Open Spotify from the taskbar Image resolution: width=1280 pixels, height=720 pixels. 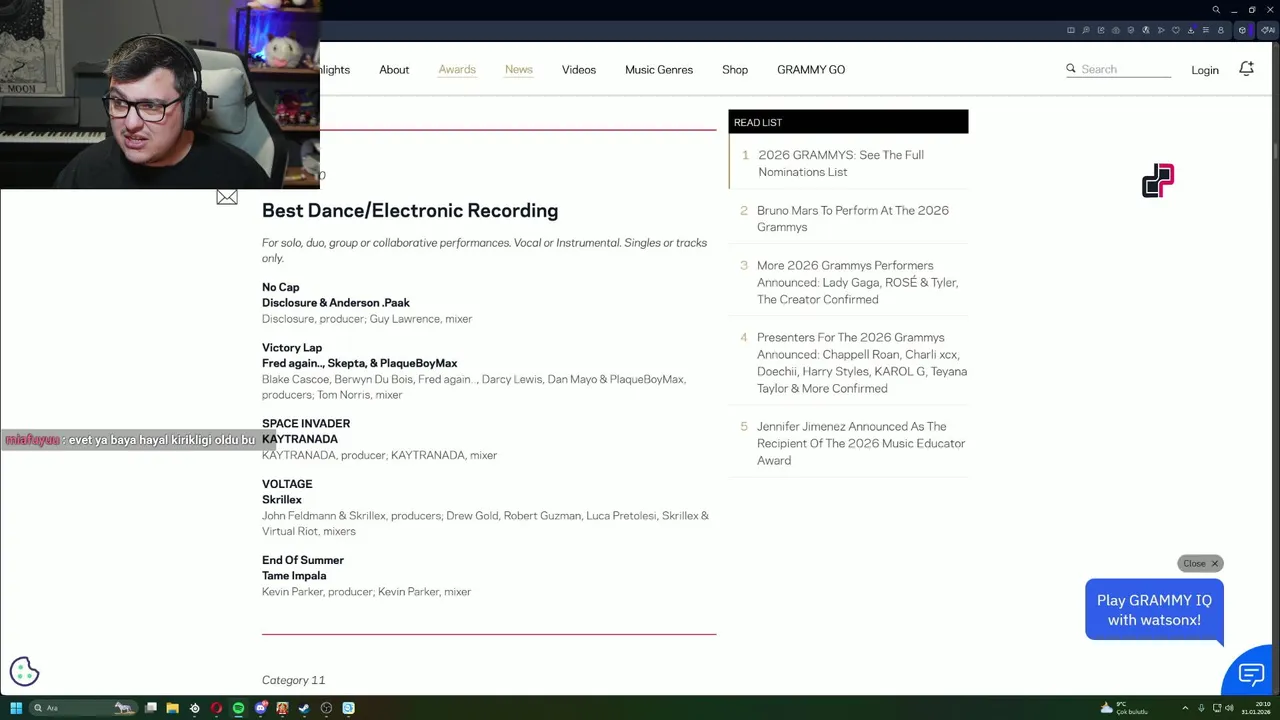click(x=238, y=708)
